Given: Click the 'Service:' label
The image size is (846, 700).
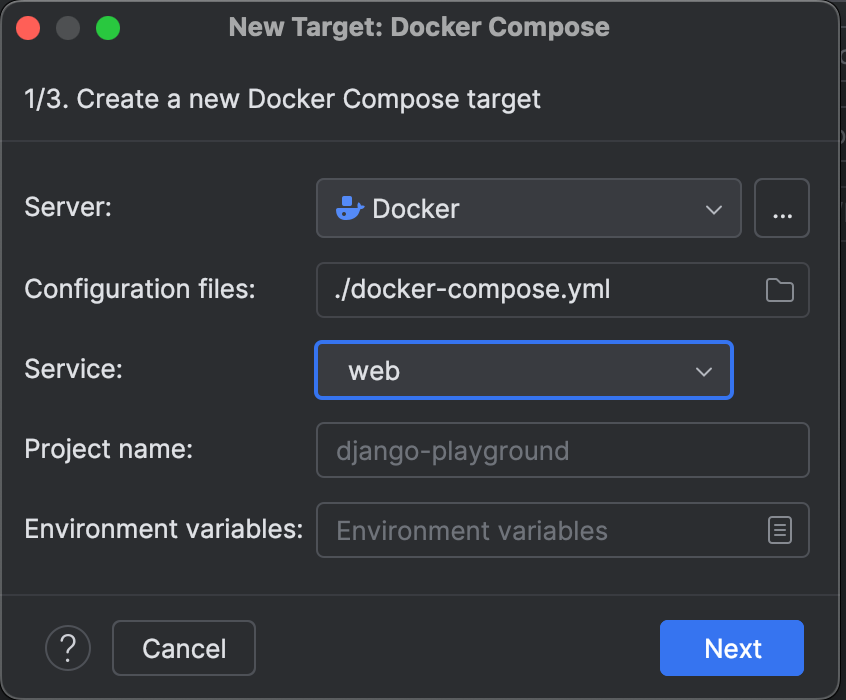Looking at the screenshot, I should click(73, 369).
